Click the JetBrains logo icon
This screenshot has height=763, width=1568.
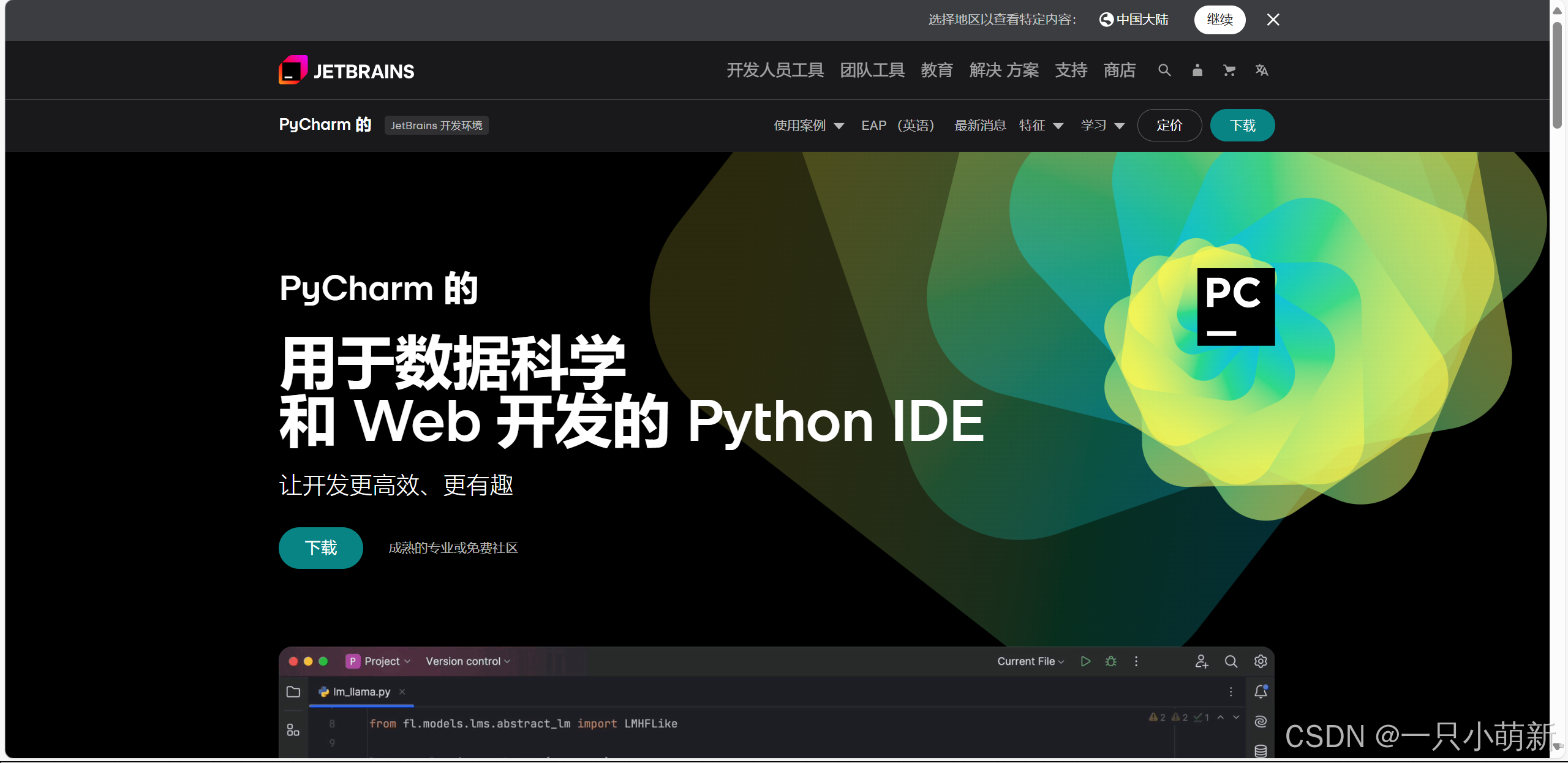coord(293,70)
